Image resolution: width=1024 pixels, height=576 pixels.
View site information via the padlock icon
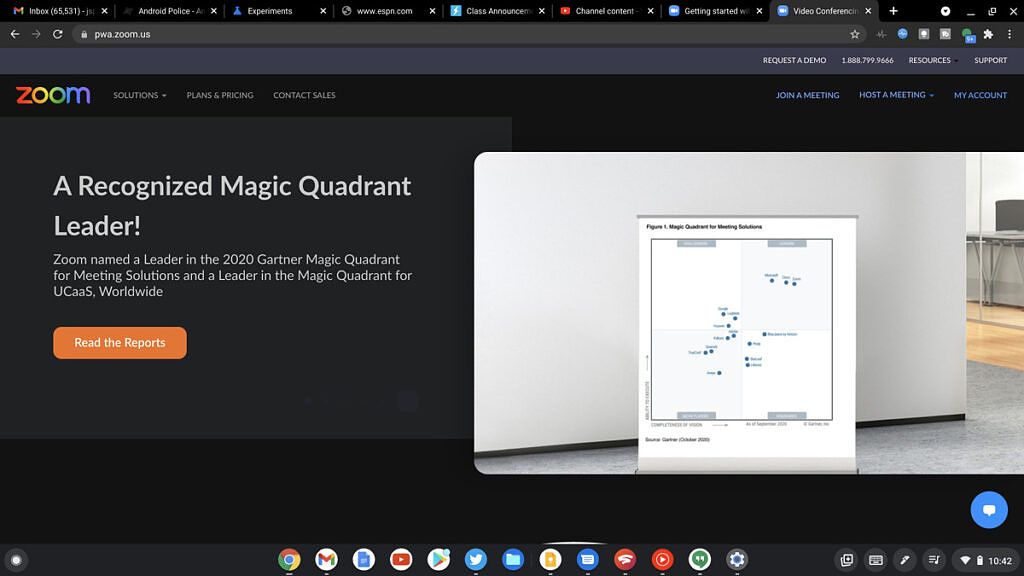coord(85,33)
